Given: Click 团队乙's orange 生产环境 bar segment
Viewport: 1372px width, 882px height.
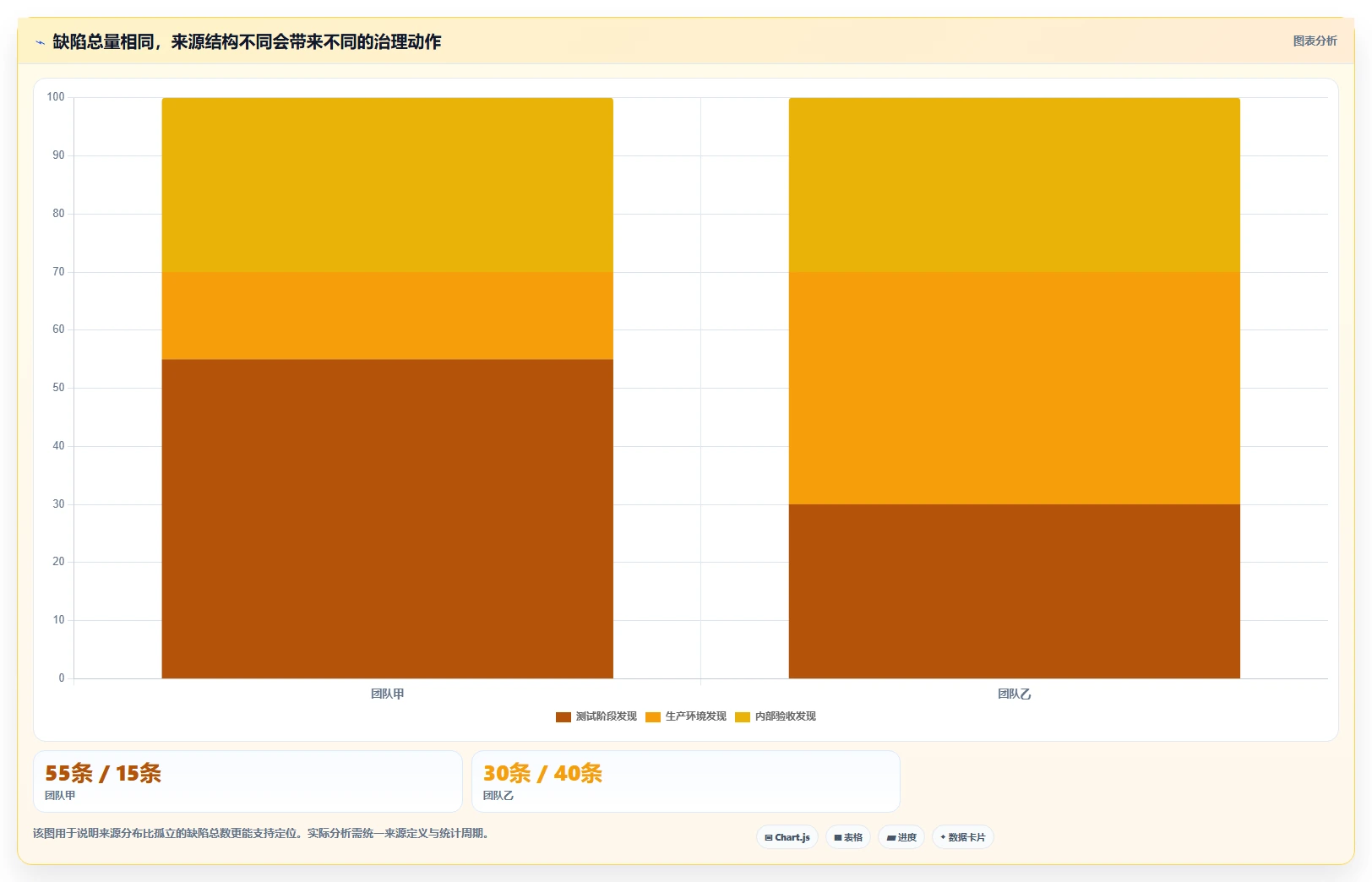Looking at the screenshot, I should click(x=1014, y=389).
